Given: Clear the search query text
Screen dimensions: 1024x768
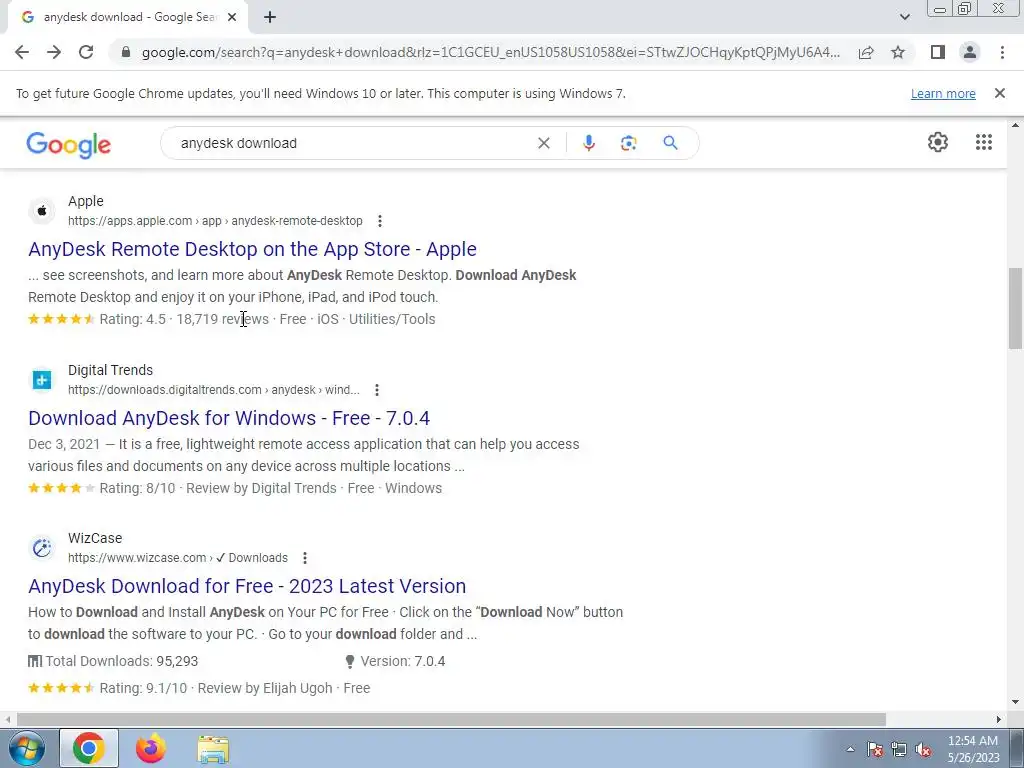Looking at the screenshot, I should [543, 143].
